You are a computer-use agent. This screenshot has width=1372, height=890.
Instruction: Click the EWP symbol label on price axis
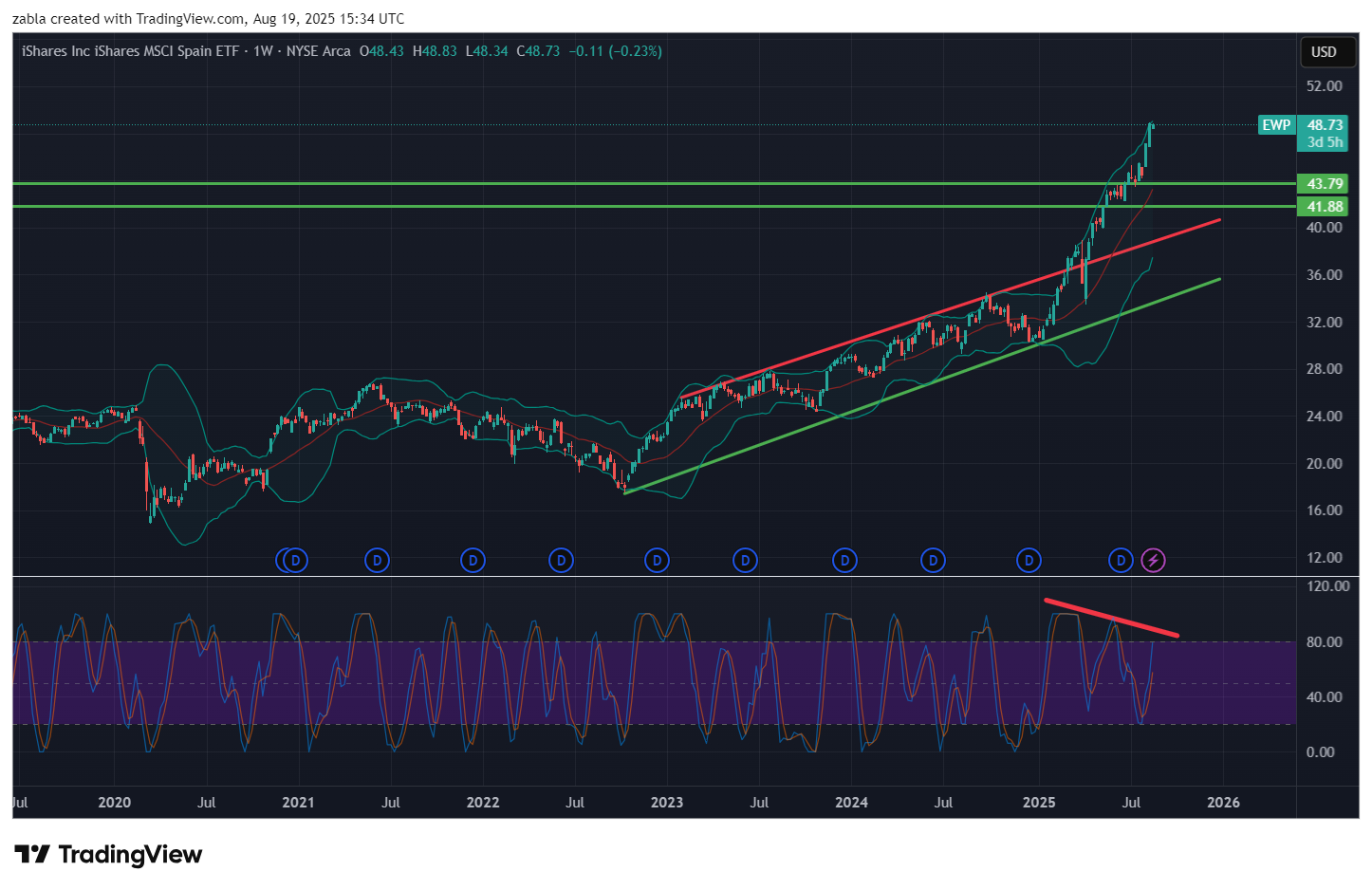pos(1276,125)
